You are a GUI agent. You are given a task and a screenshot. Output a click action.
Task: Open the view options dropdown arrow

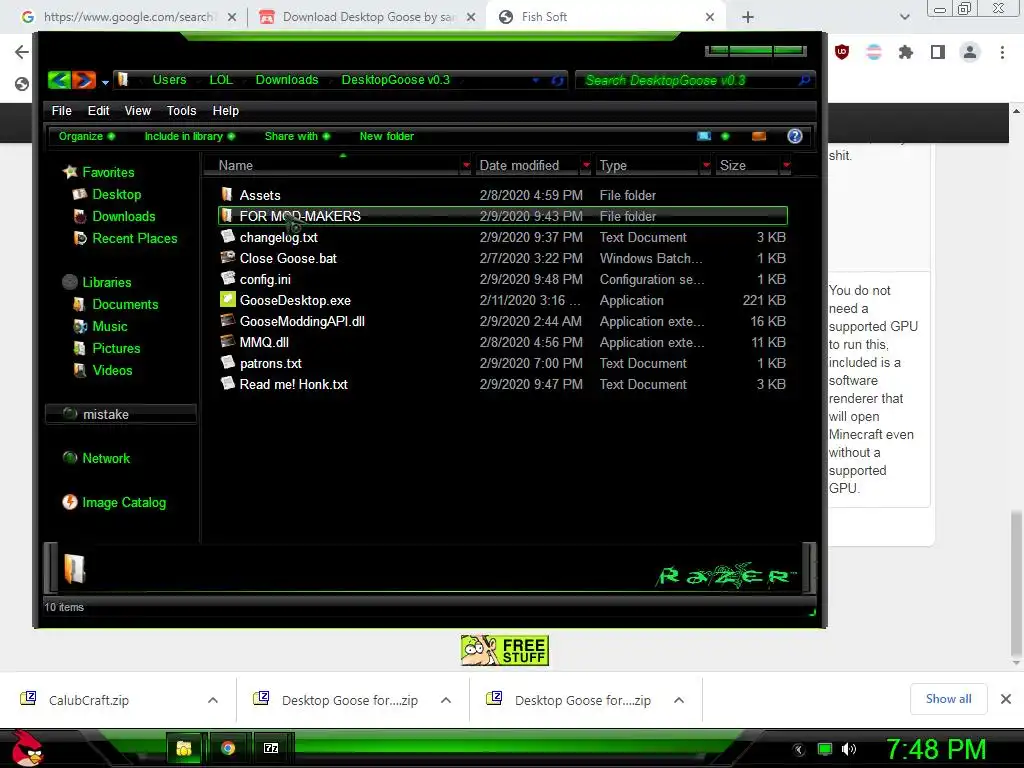pyautogui.click(x=725, y=136)
